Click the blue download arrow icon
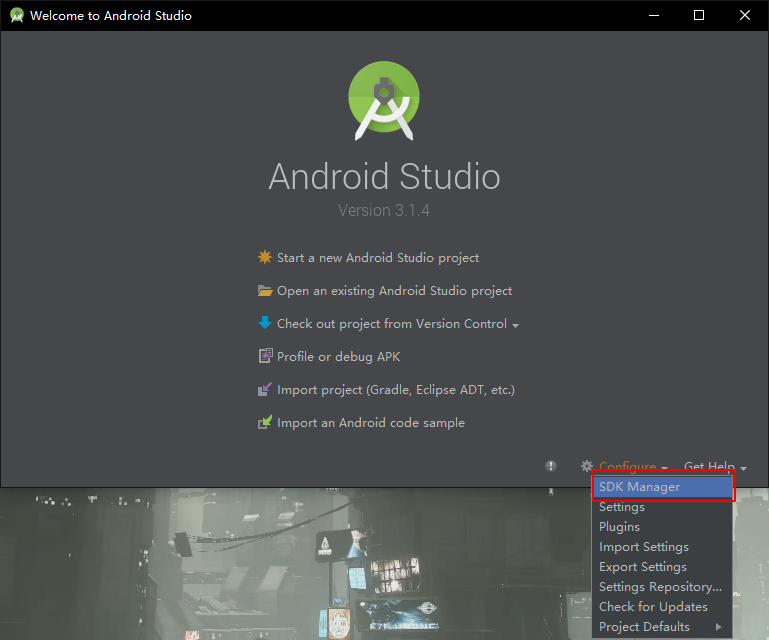This screenshot has width=769, height=640. tap(265, 323)
